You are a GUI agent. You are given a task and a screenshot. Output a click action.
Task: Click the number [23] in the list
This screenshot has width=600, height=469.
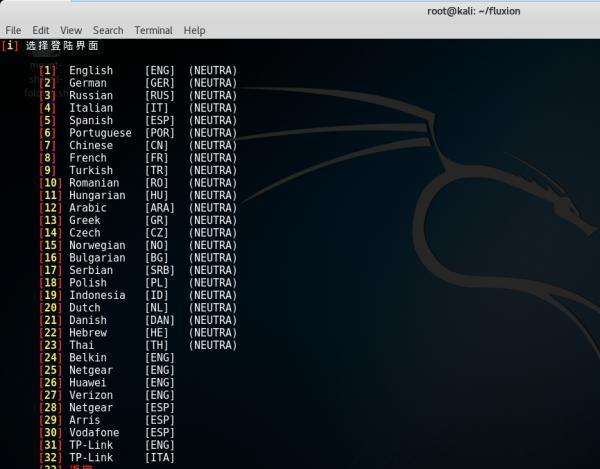point(51,345)
